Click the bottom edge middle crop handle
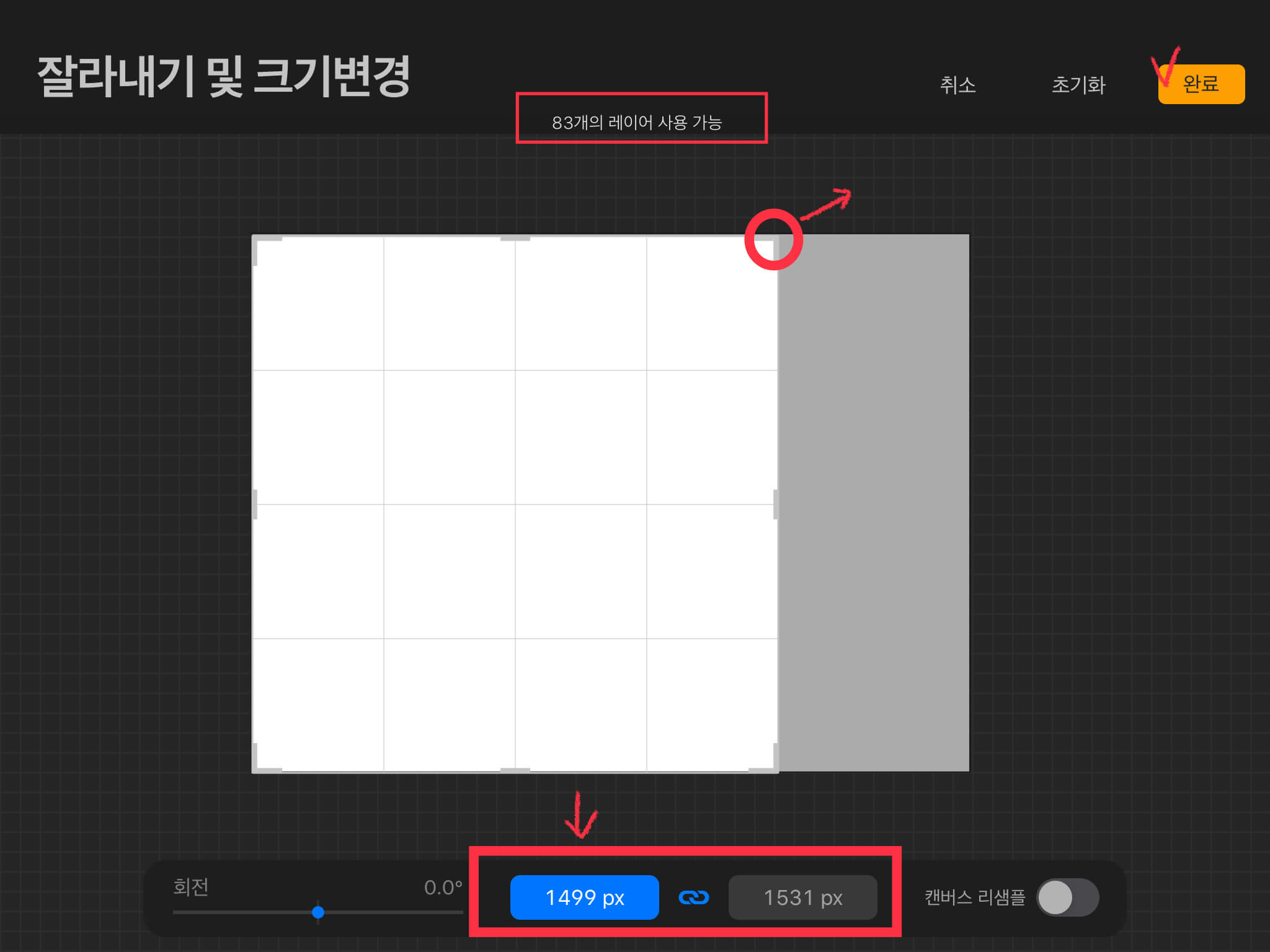Image resolution: width=1270 pixels, height=952 pixels. (515, 770)
